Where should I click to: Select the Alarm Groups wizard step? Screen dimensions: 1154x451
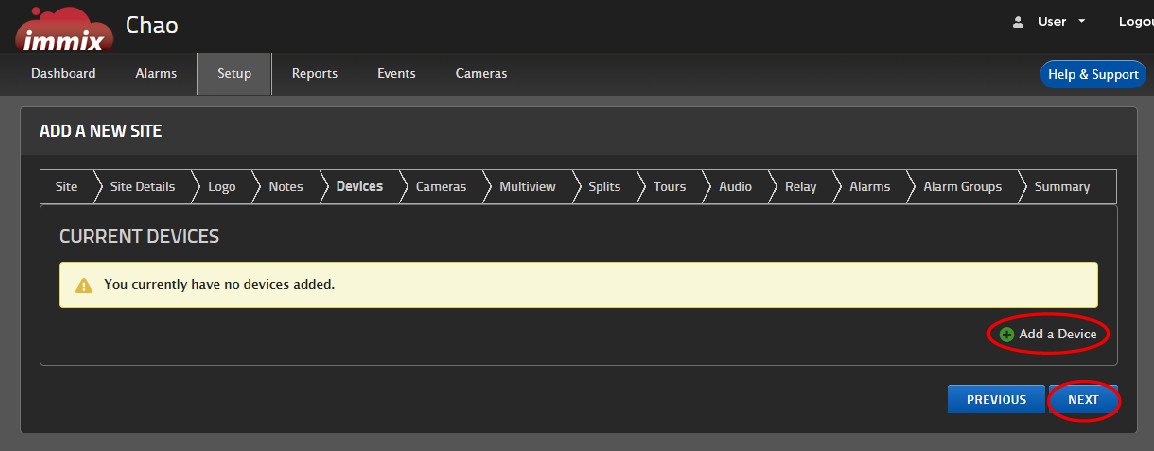962,187
